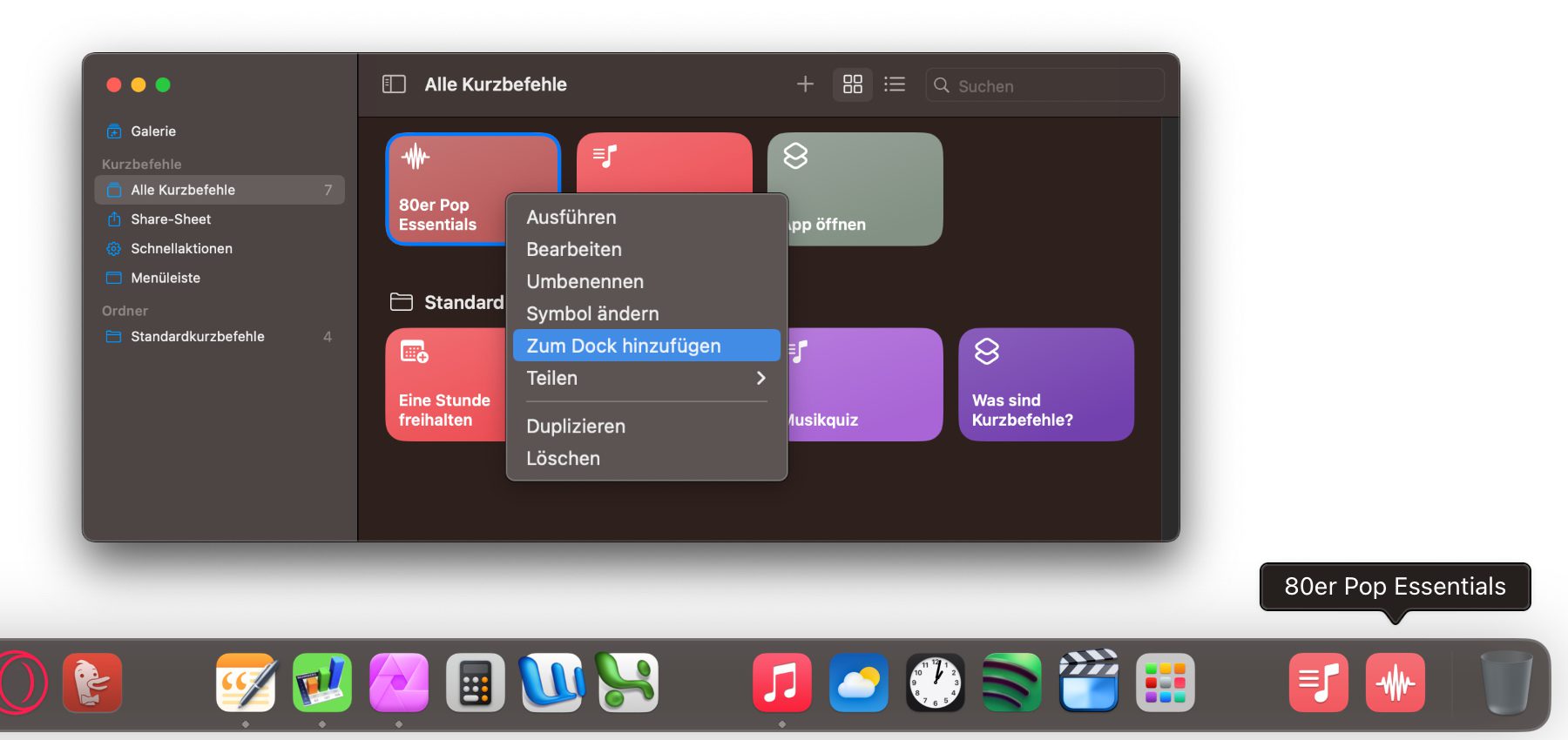Image resolution: width=1568 pixels, height=740 pixels.
Task: Select Menüleiste sidebar entry
Action: tap(166, 278)
